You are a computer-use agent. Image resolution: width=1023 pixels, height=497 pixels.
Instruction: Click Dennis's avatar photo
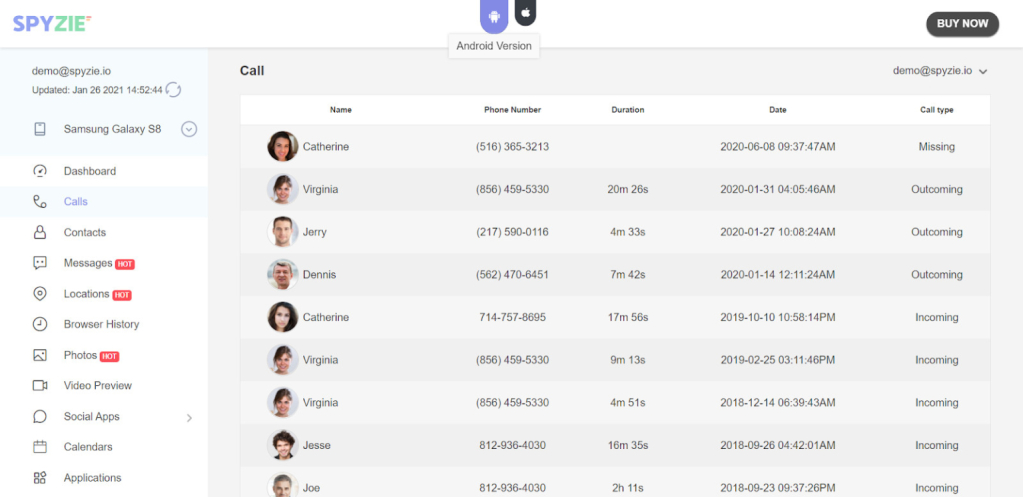[282, 275]
